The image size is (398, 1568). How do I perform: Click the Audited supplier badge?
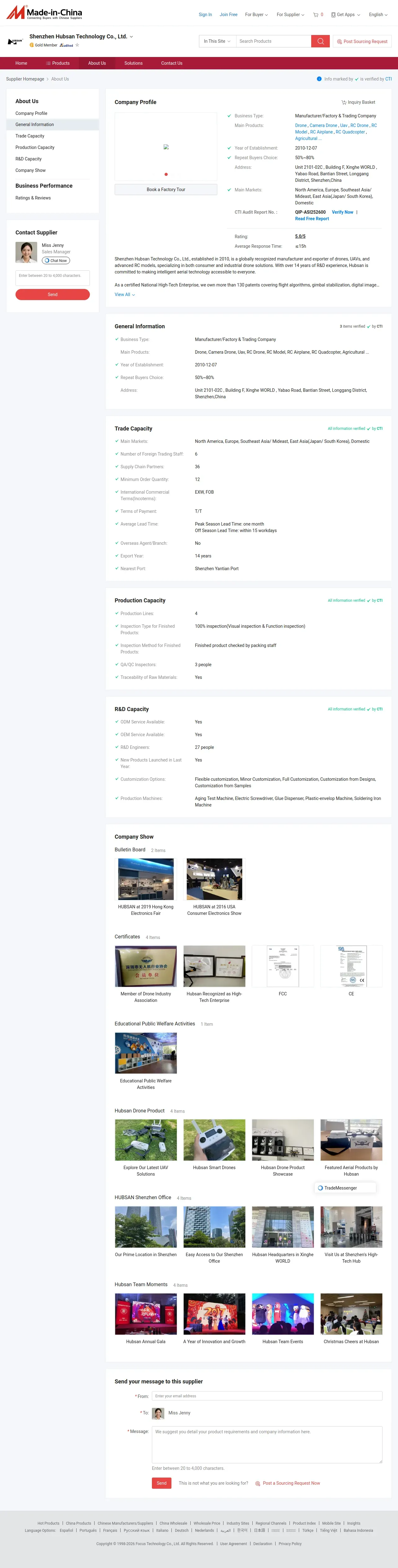[66, 45]
